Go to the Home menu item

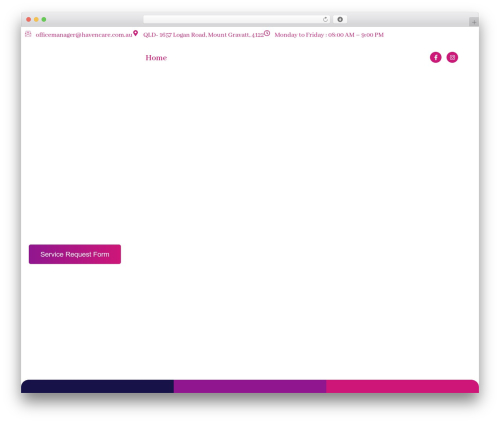[x=156, y=58]
